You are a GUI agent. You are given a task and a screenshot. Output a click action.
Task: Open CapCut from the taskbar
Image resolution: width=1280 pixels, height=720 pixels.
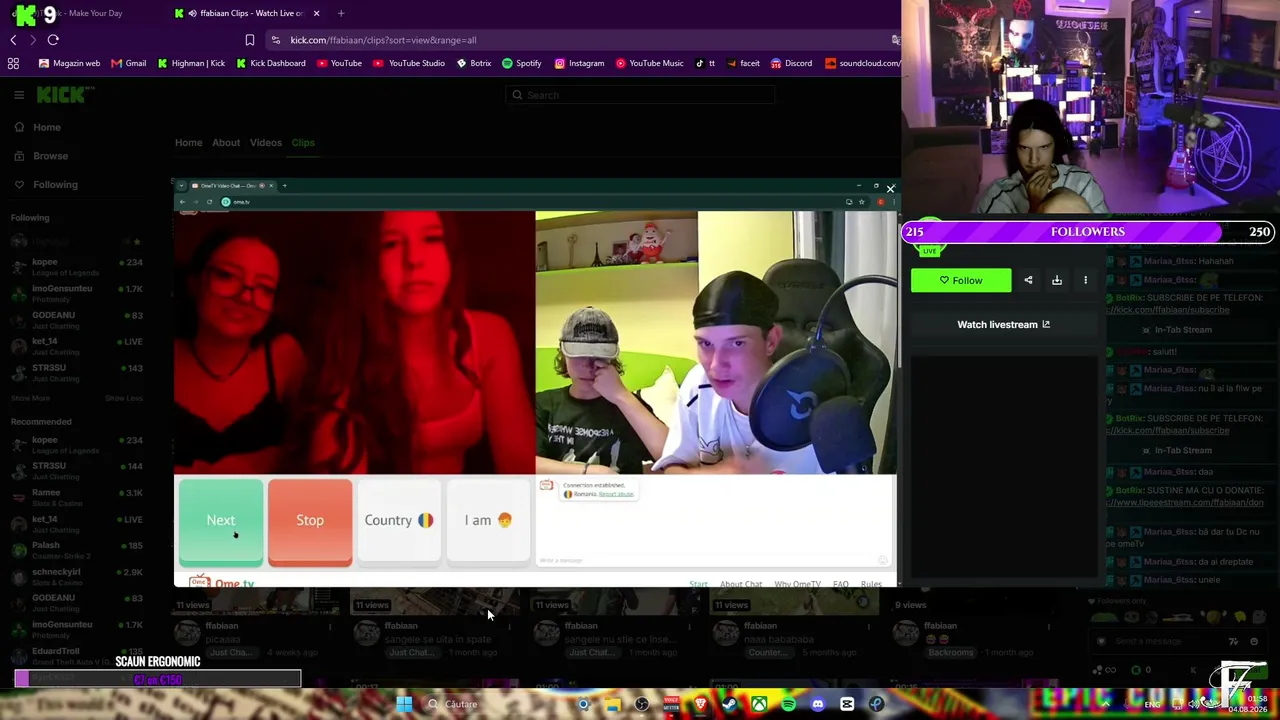pos(847,704)
